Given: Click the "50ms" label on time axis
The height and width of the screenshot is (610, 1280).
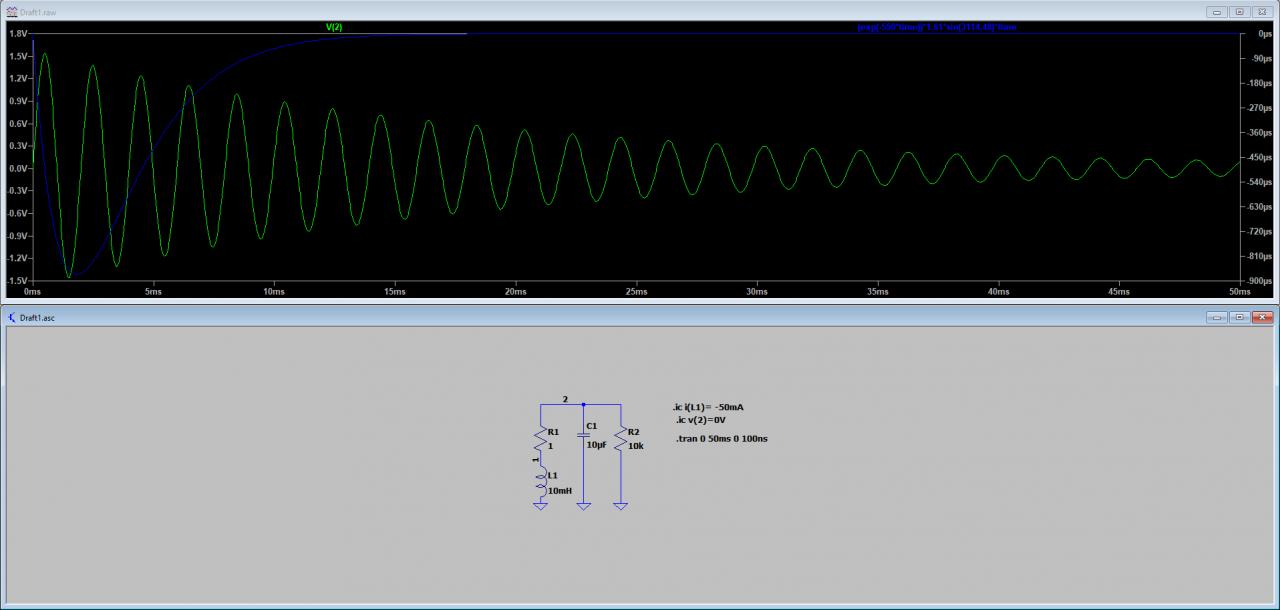Looking at the screenshot, I should [1239, 292].
